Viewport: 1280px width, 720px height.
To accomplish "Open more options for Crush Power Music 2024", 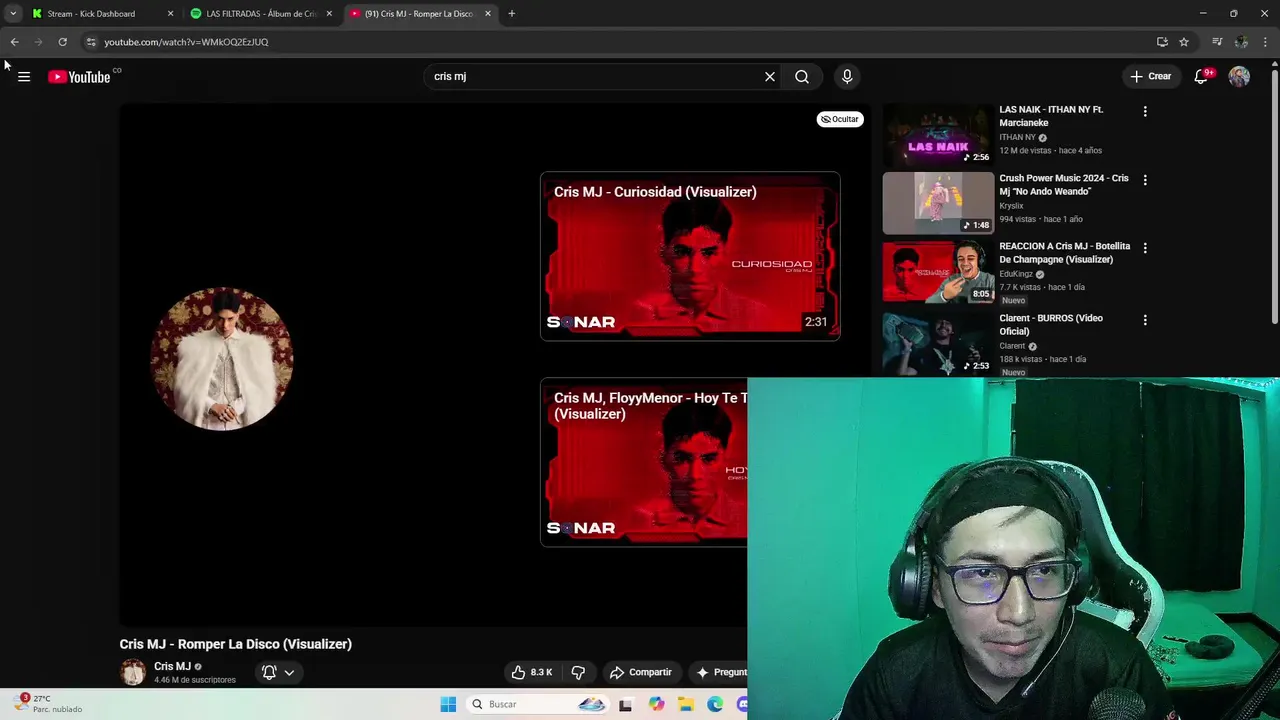I will pyautogui.click(x=1145, y=180).
